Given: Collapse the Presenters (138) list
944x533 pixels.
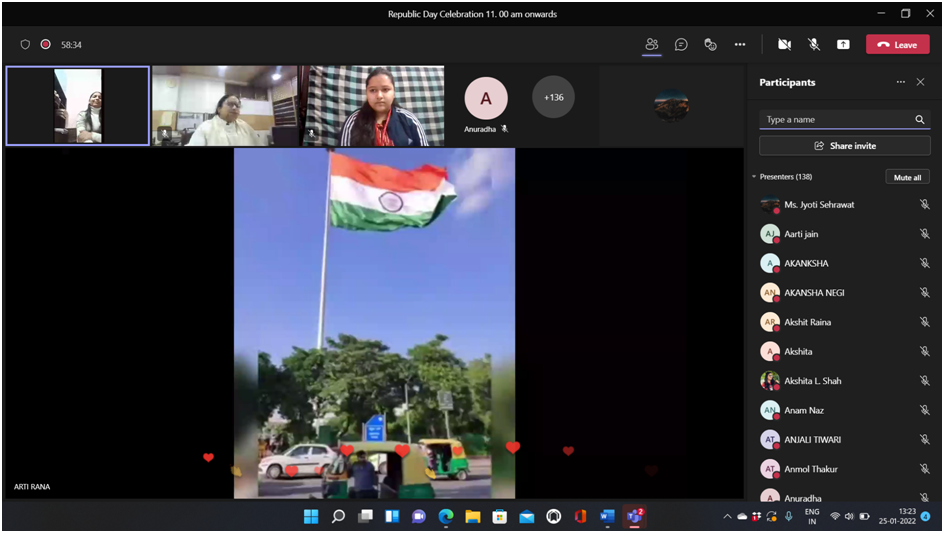Looking at the screenshot, I should (x=755, y=177).
